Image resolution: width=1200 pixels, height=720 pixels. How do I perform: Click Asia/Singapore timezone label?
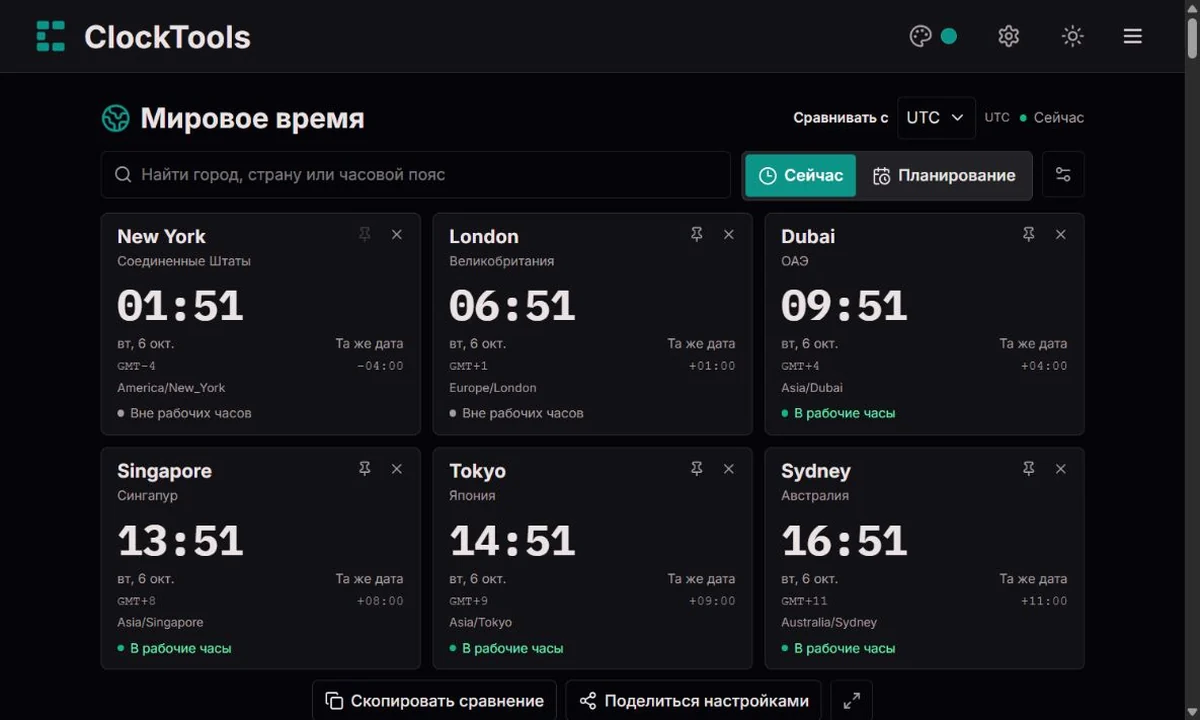[160, 623]
